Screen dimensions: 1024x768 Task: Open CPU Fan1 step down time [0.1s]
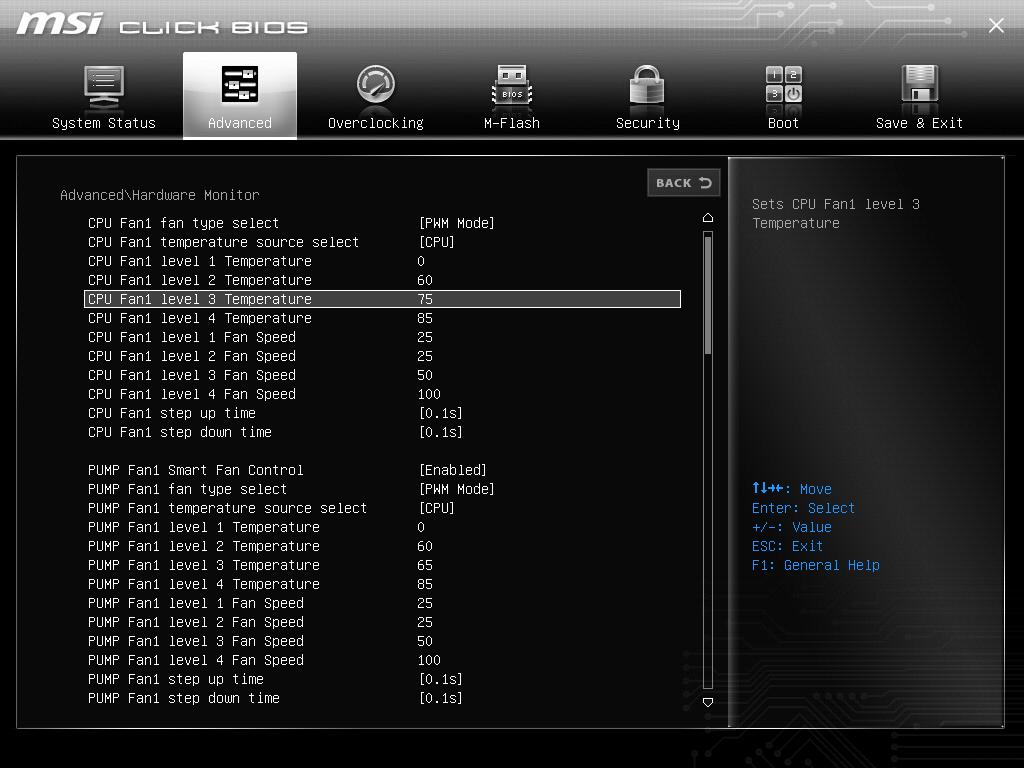click(x=440, y=432)
